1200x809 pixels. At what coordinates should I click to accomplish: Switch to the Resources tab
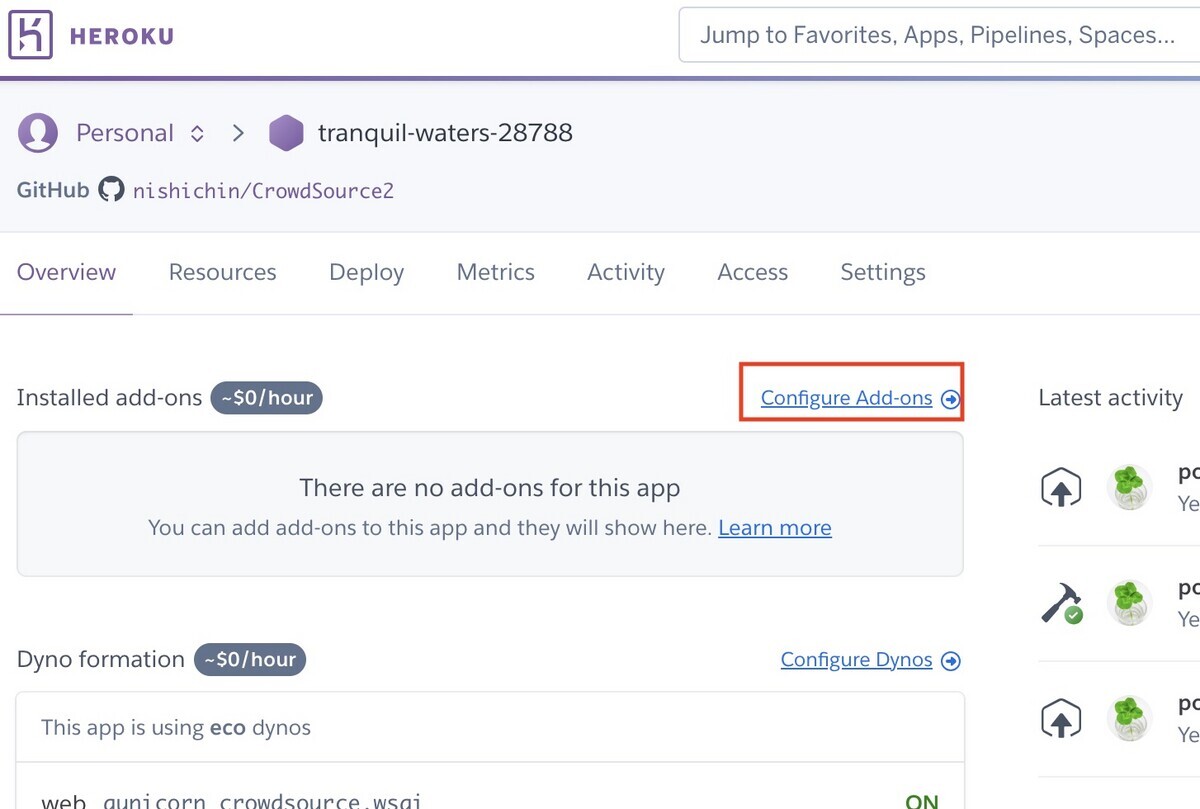tap(222, 272)
